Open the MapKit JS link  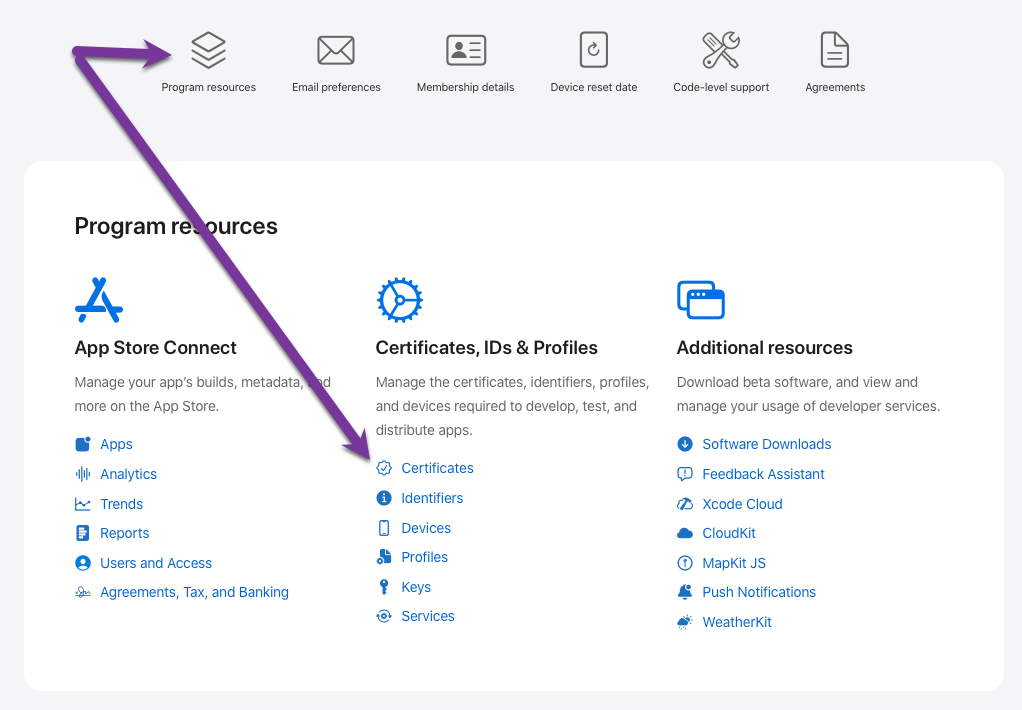(734, 563)
